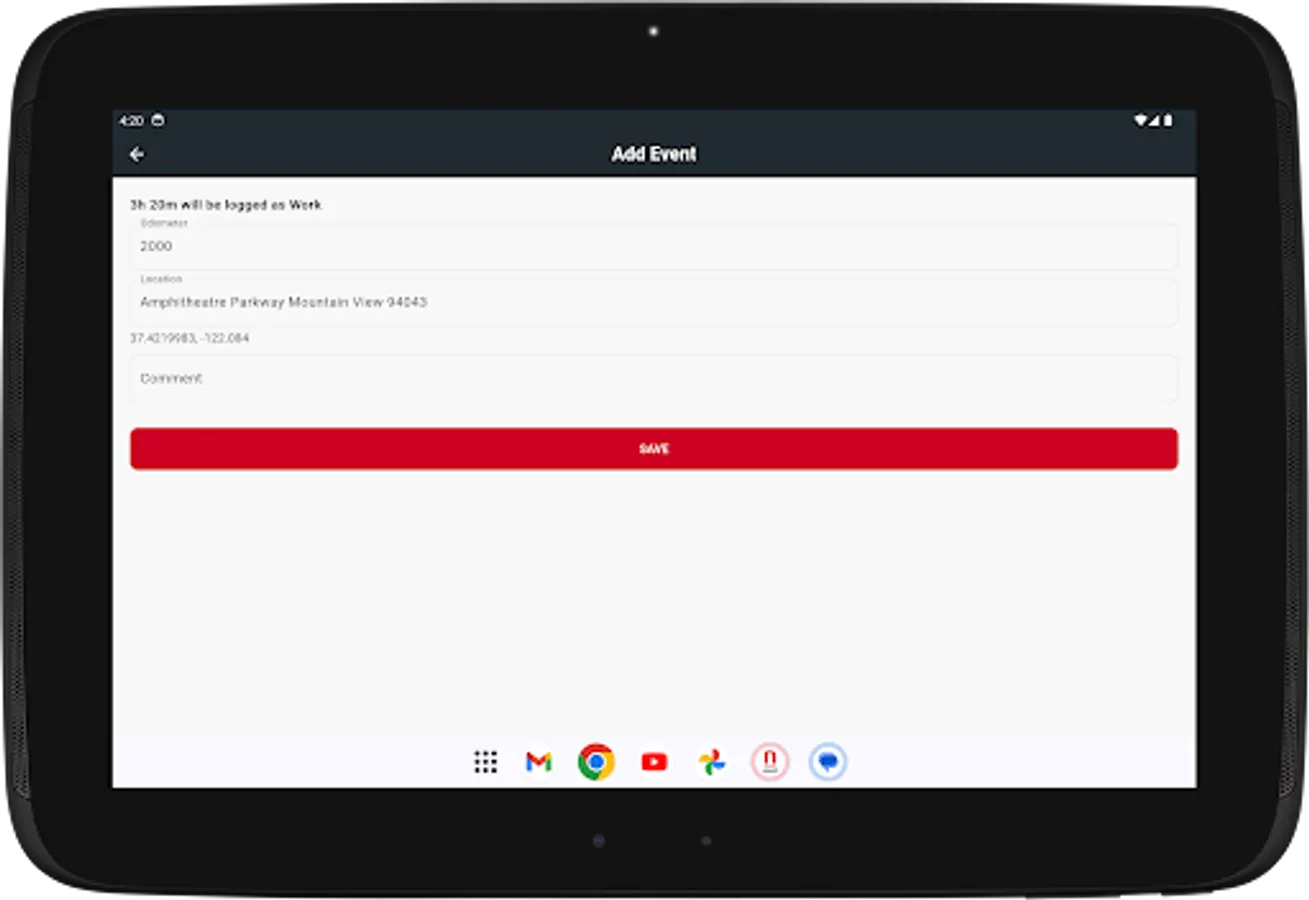
Task: Tap the empty Comment field
Action: (653, 378)
